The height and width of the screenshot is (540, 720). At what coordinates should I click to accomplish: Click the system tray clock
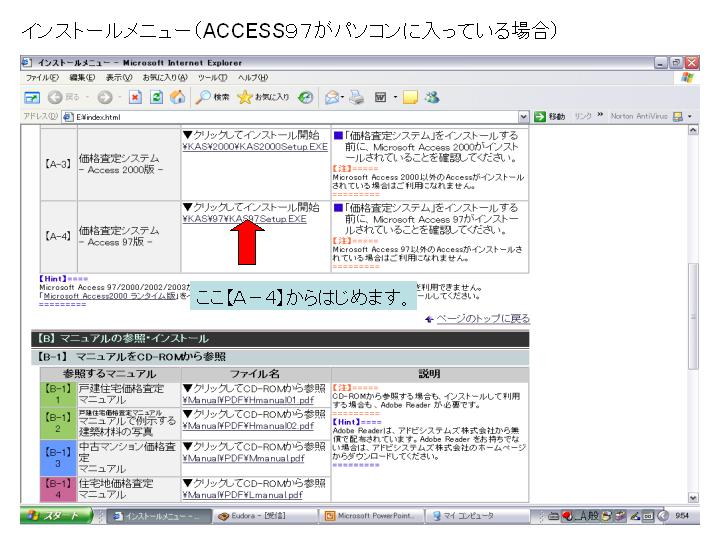coord(682,516)
